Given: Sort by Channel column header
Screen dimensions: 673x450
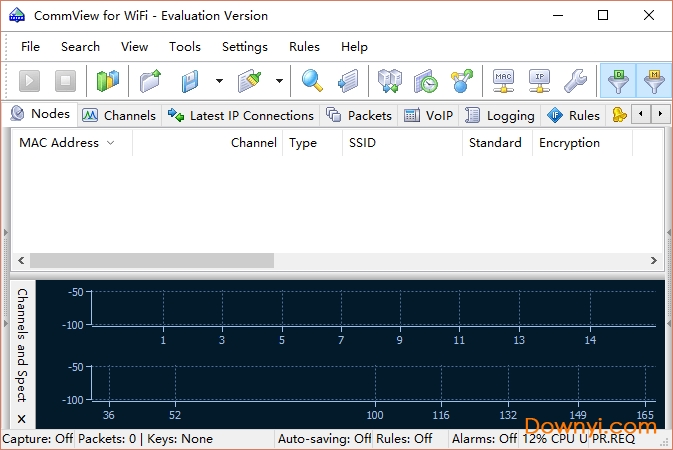Looking at the screenshot, I should point(207,143).
